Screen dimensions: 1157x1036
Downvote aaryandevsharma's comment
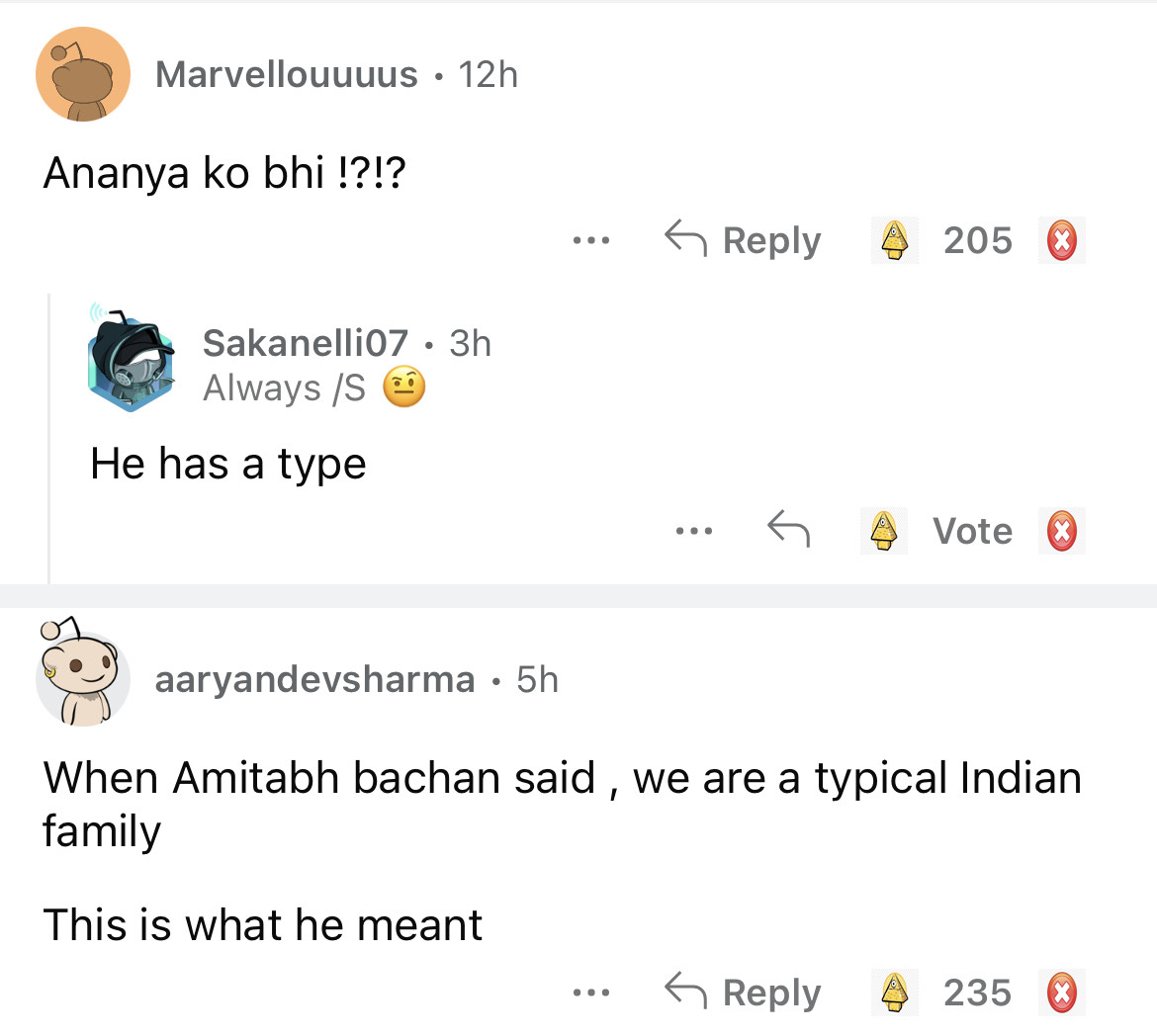(1062, 993)
